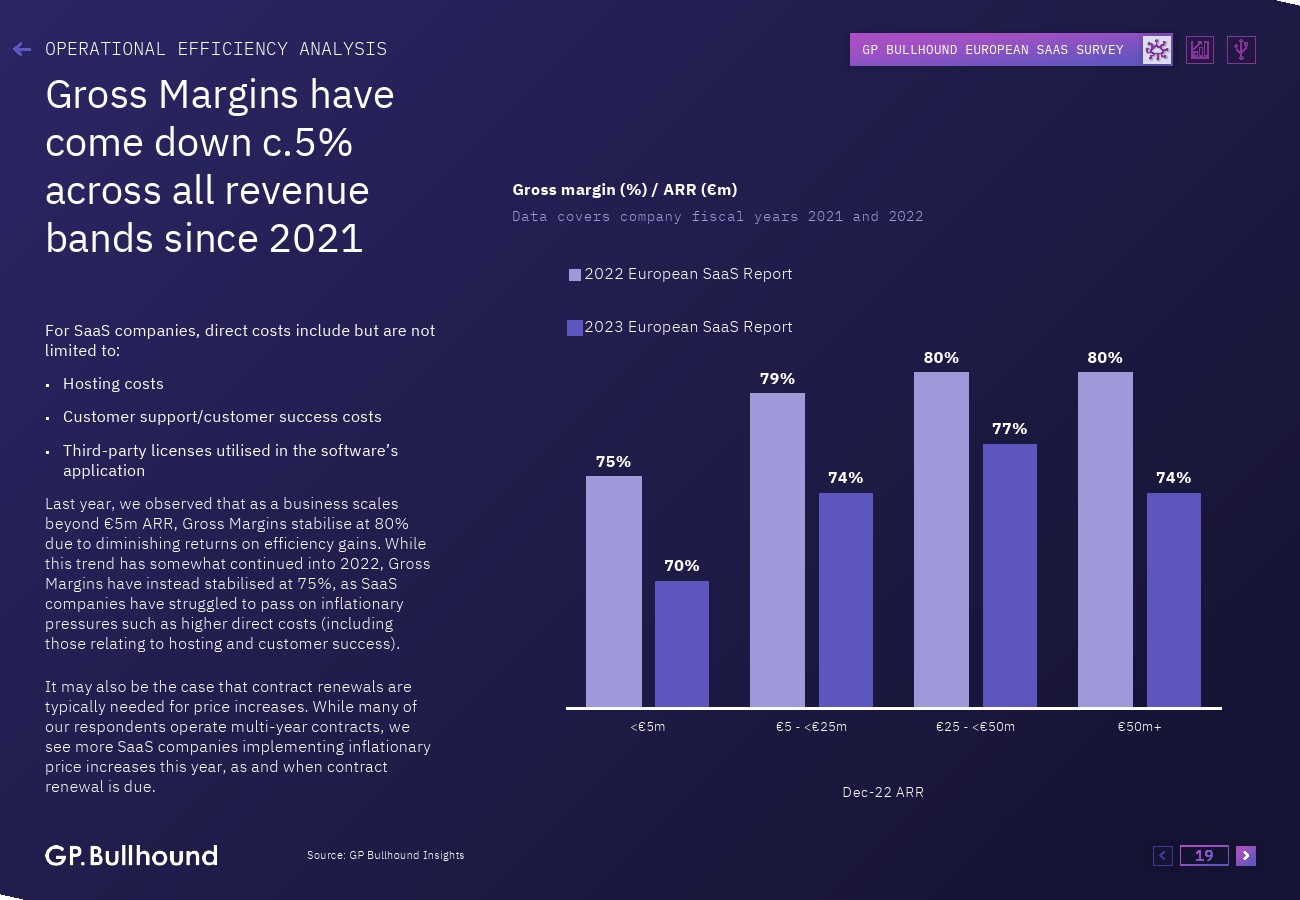Image resolution: width=1300 pixels, height=900 pixels.
Task: Click the USB connector section icon
Action: point(1241,50)
